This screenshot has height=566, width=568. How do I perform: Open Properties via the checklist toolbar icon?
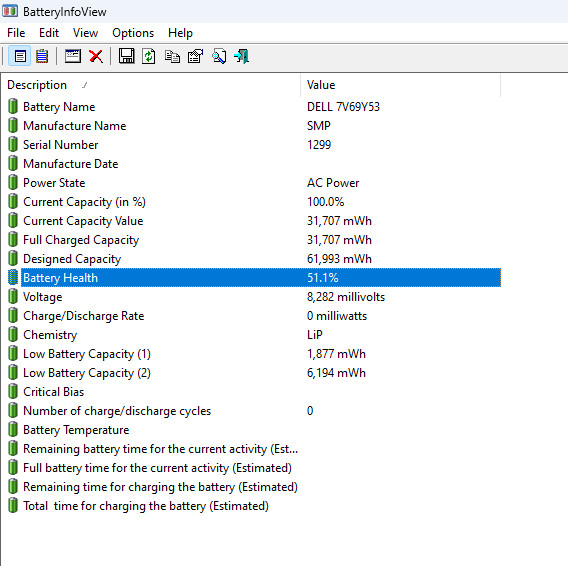click(195, 57)
